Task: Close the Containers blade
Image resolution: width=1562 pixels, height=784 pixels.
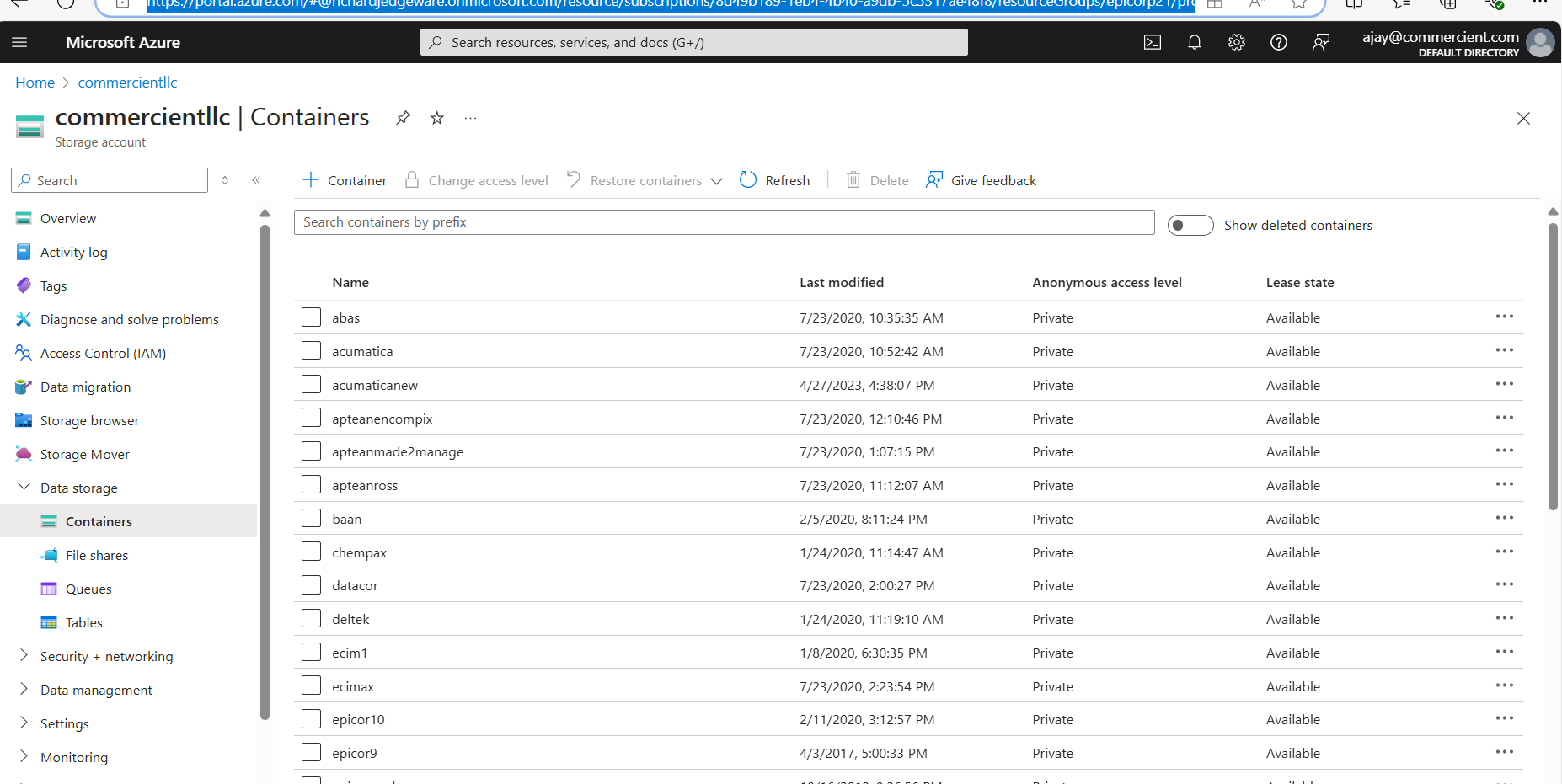Action: pos(1523,118)
